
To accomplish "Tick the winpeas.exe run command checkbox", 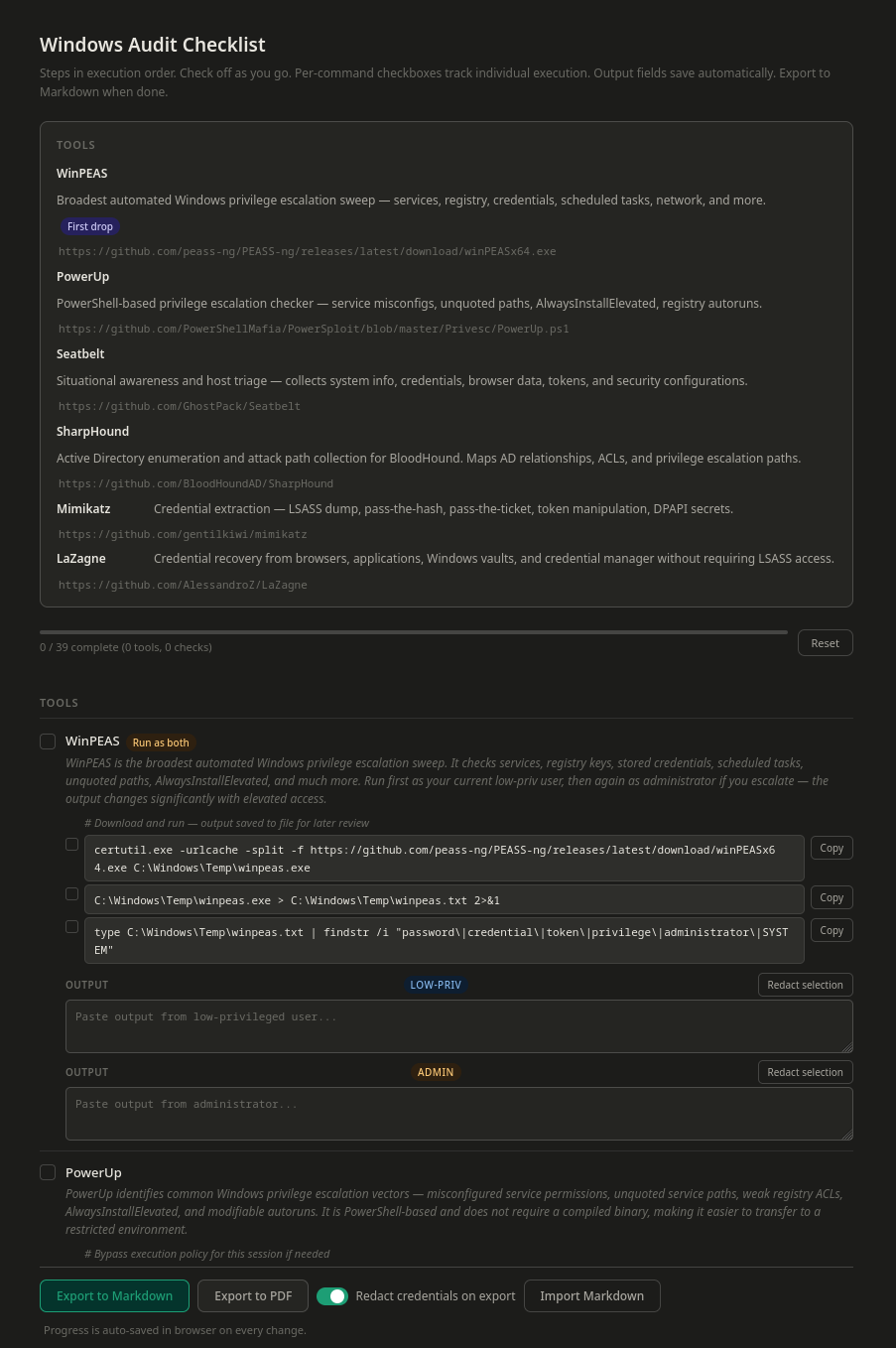I will [x=71, y=894].
